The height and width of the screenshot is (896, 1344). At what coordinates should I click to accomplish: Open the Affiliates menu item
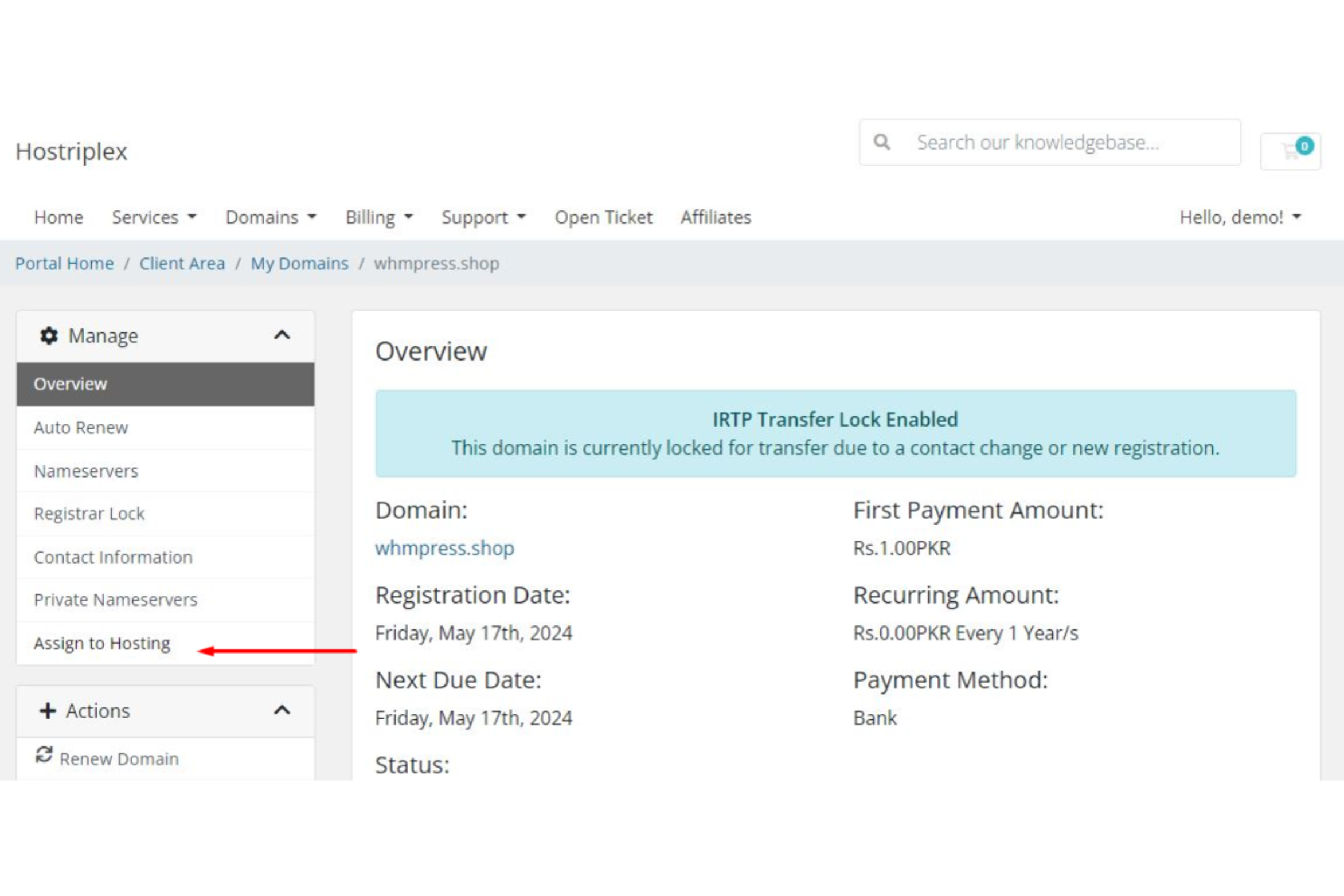(715, 217)
